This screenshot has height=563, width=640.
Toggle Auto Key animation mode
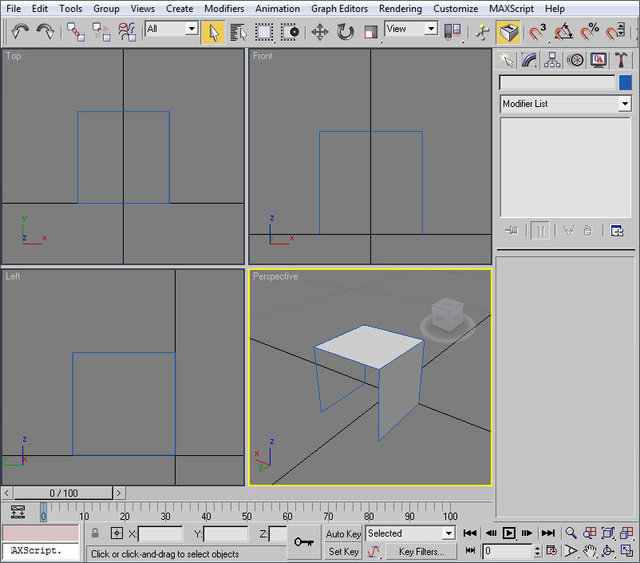click(x=343, y=534)
